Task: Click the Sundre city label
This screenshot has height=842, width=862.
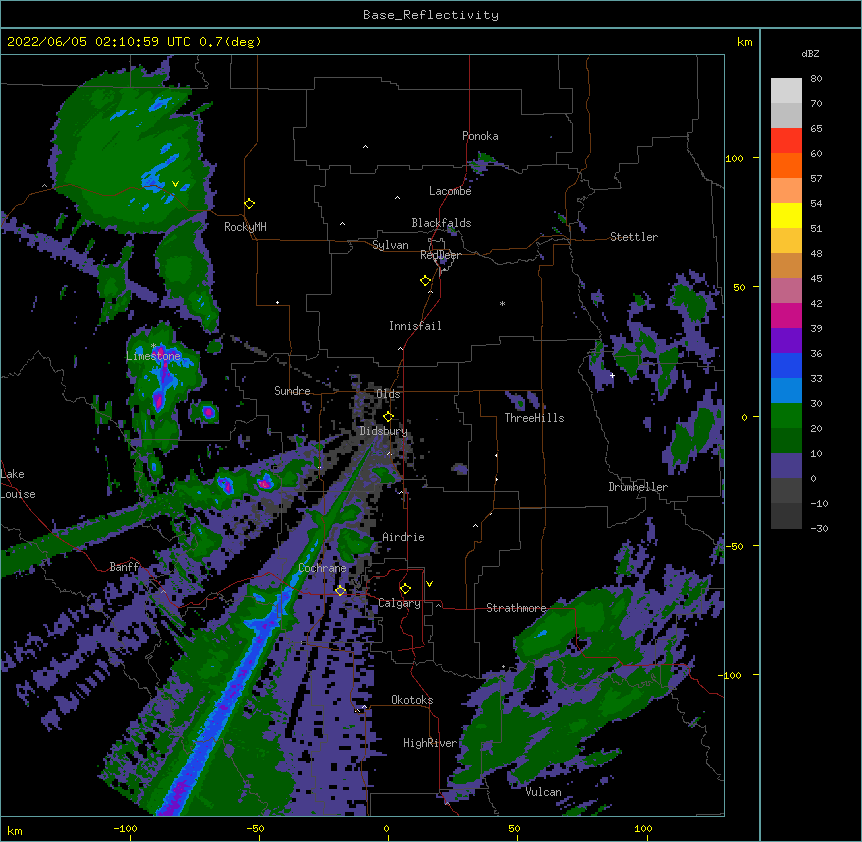Action: (x=292, y=391)
